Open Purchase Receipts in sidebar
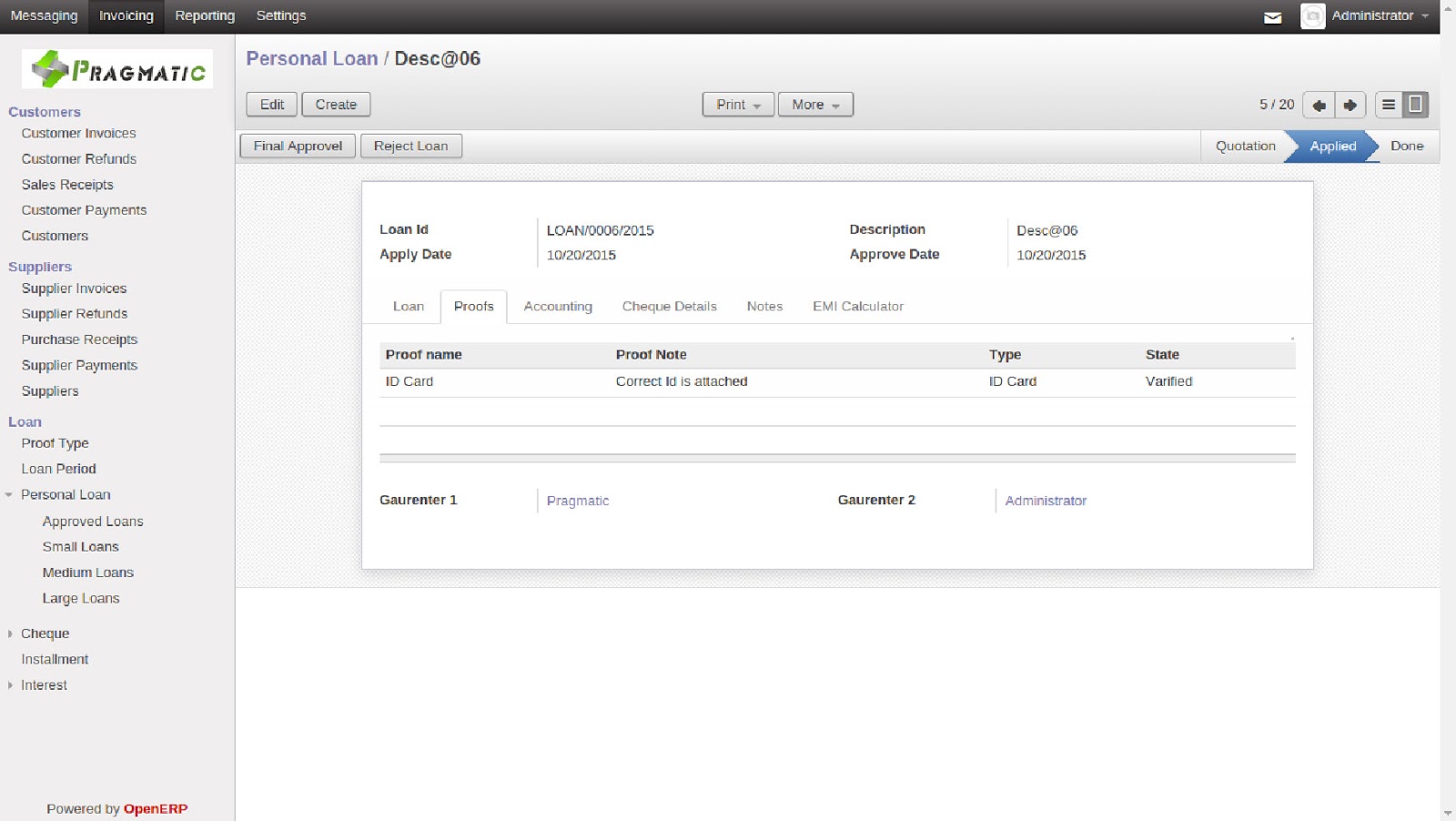The height and width of the screenshot is (821, 1456). pos(79,340)
